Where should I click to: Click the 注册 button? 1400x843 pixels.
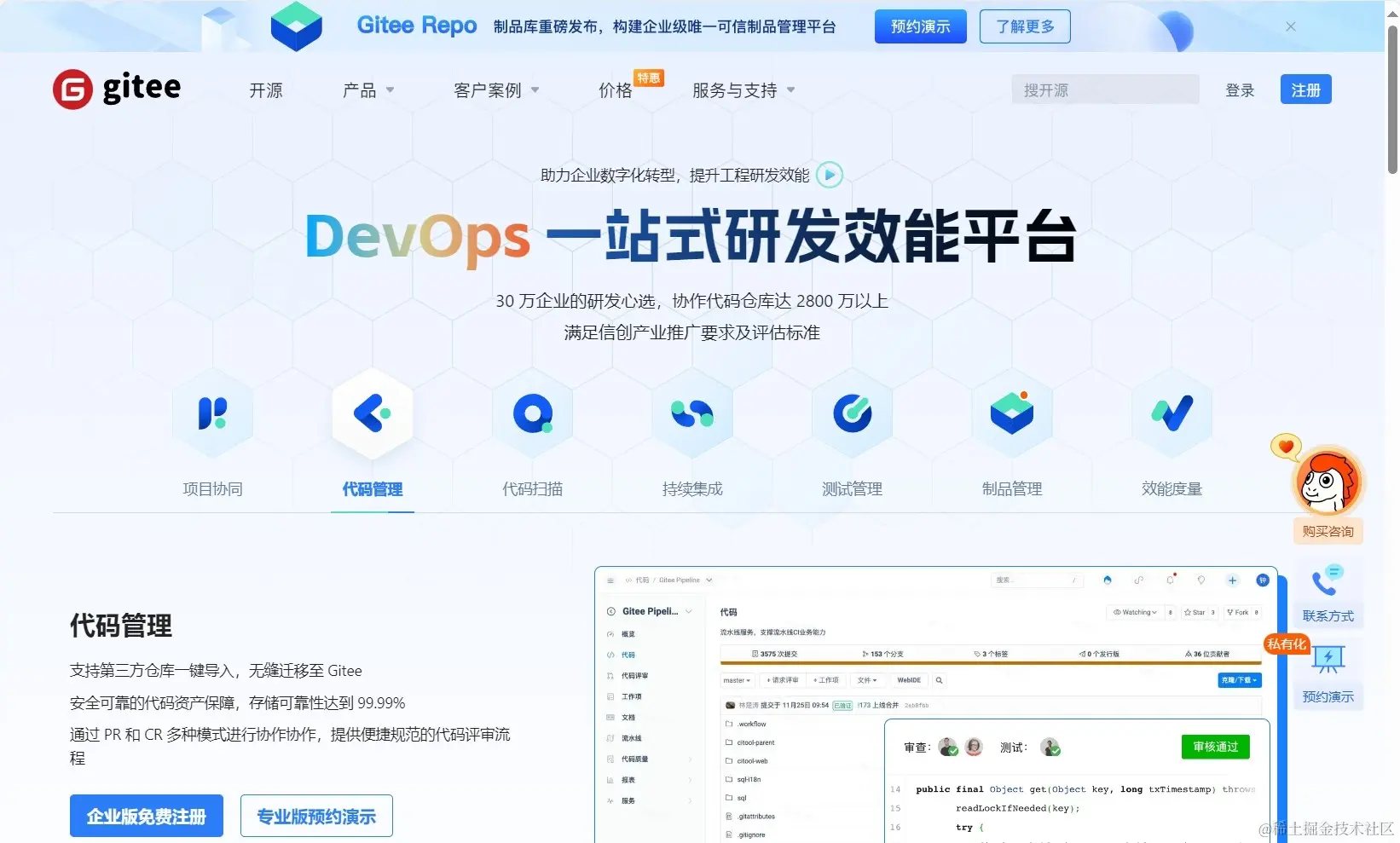click(1305, 89)
